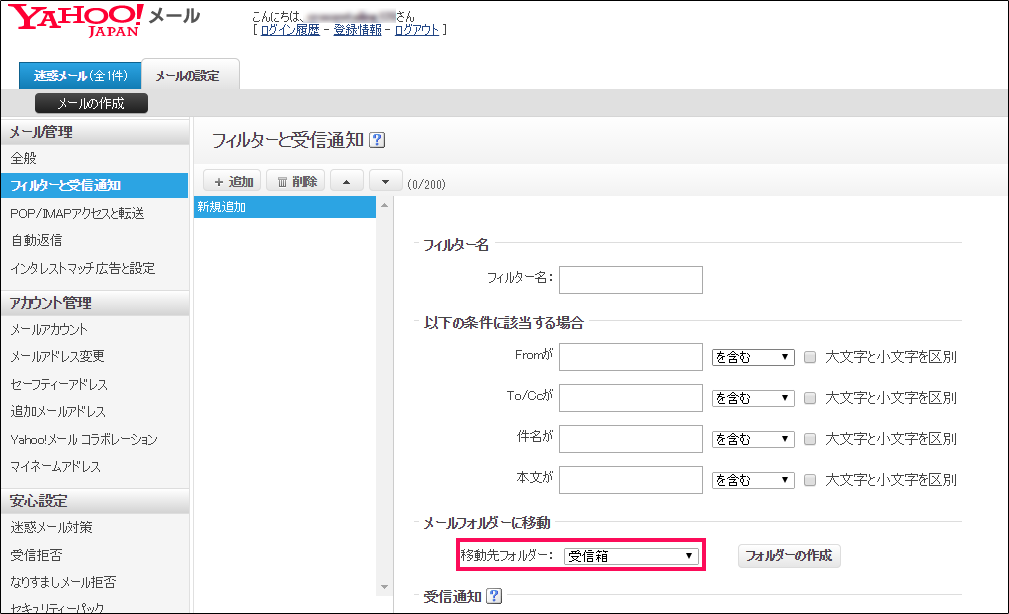The height and width of the screenshot is (614, 1009).
Task: Select POP/IMAPアクセスと転送 in the sidebar
Action: (x=77, y=213)
